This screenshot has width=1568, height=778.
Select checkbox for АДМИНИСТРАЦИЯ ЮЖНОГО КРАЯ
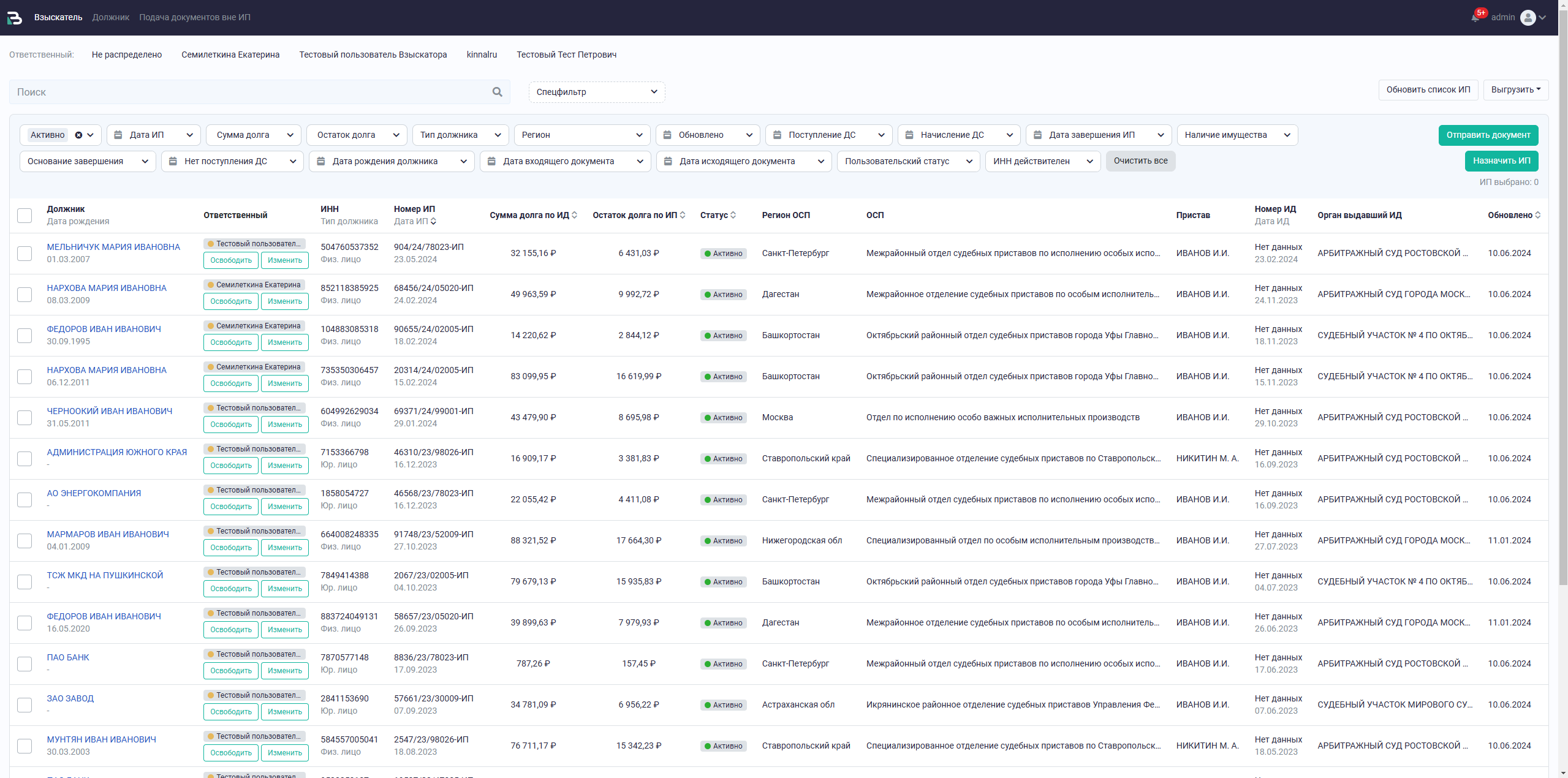25,459
